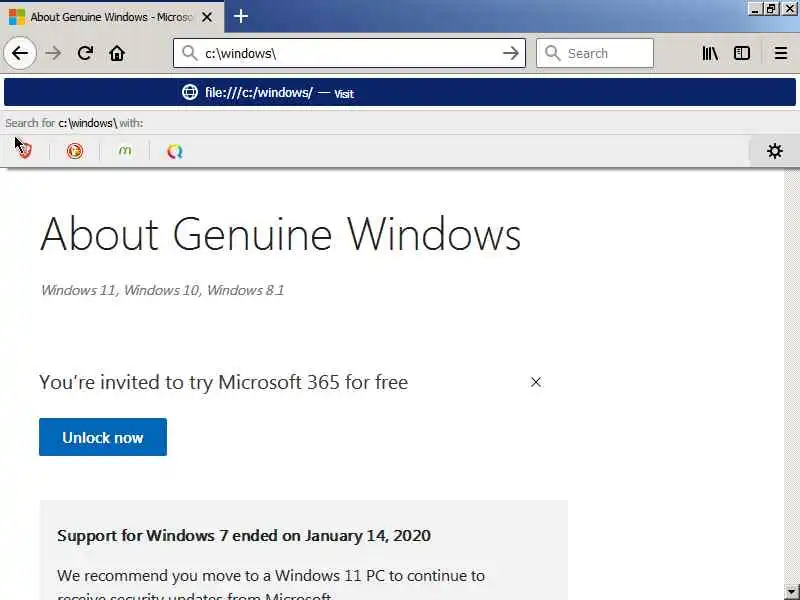
Task: Open the Library bookmarks icon
Action: pos(710,53)
